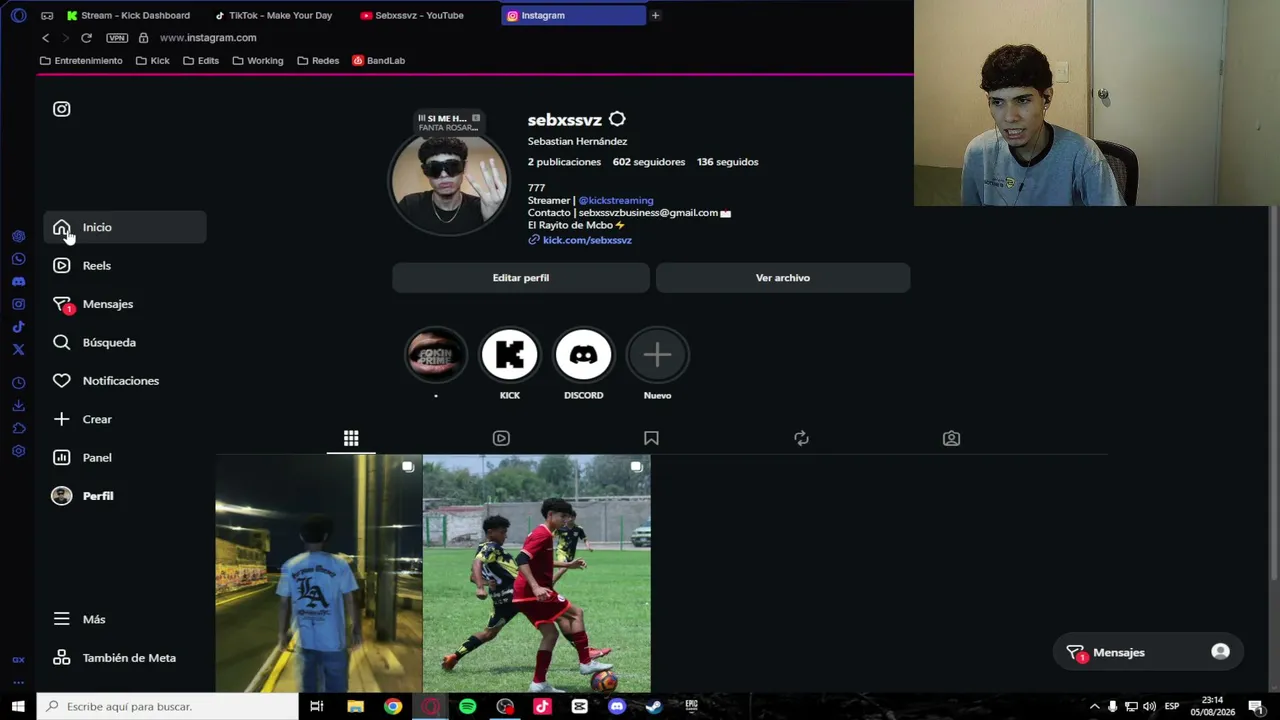Open downloads in Opera sidebar
This screenshot has width=1280, height=720.
(18, 406)
